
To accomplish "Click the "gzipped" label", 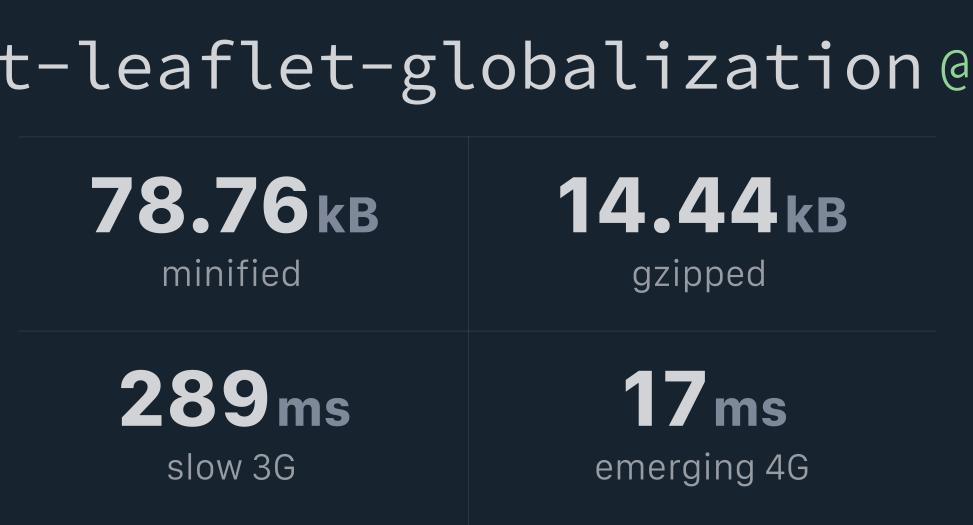I will (699, 276).
